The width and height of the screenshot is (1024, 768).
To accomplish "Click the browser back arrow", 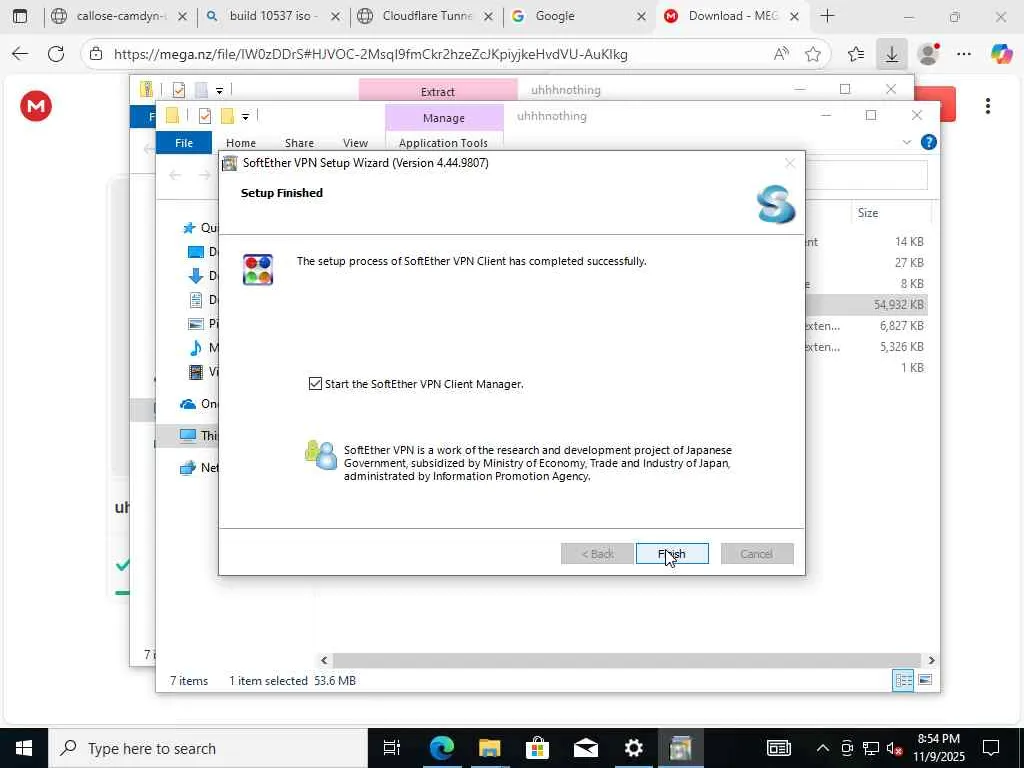I will pos(20,54).
